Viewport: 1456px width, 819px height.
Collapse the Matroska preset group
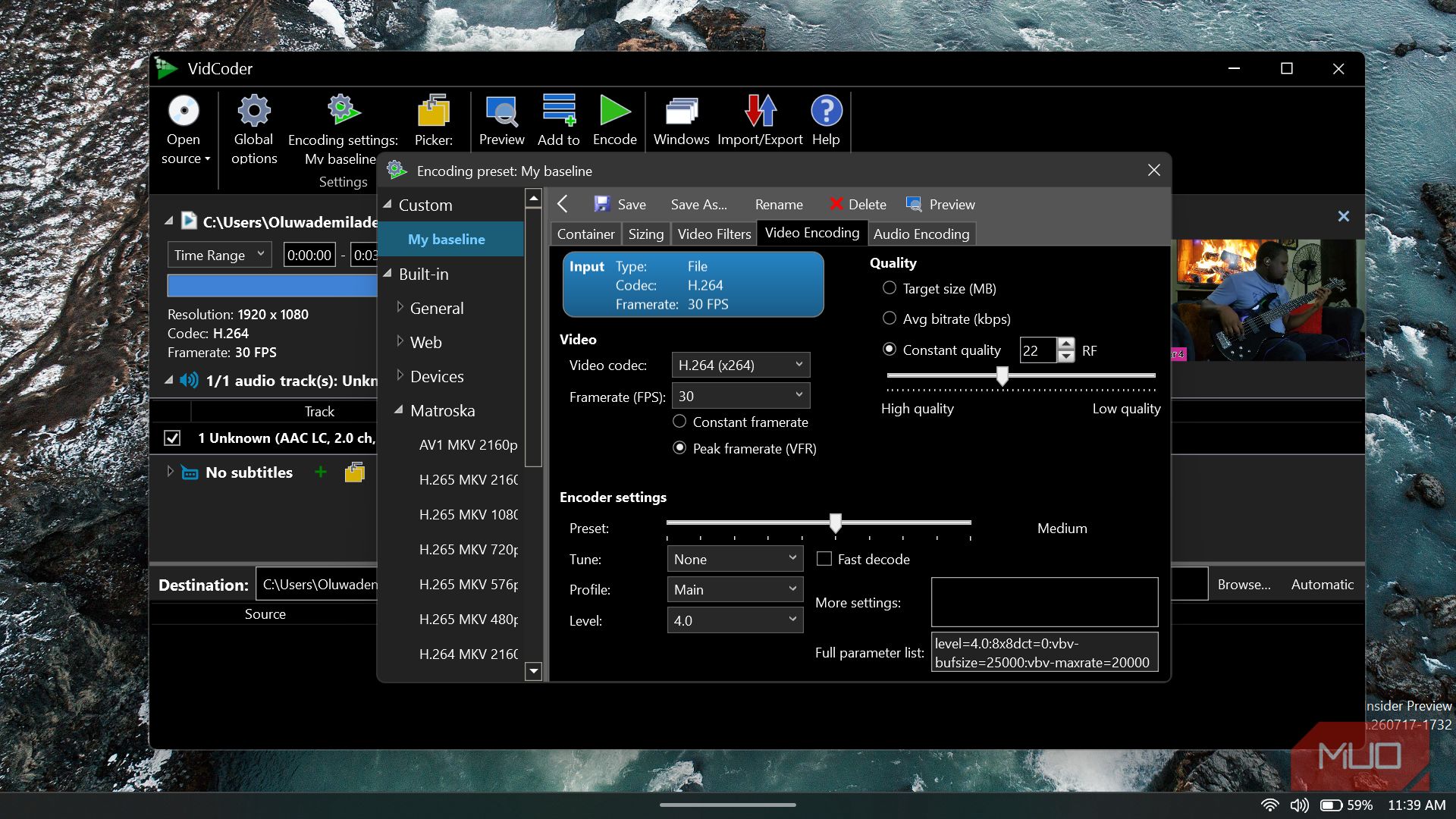(x=399, y=409)
